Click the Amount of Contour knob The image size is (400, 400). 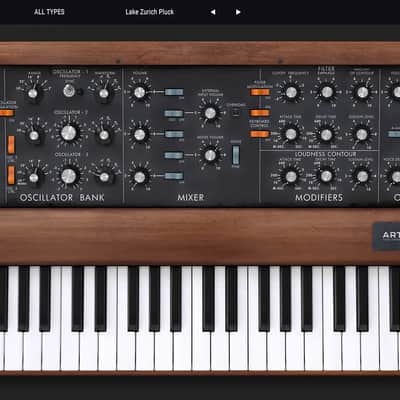(x=362, y=92)
